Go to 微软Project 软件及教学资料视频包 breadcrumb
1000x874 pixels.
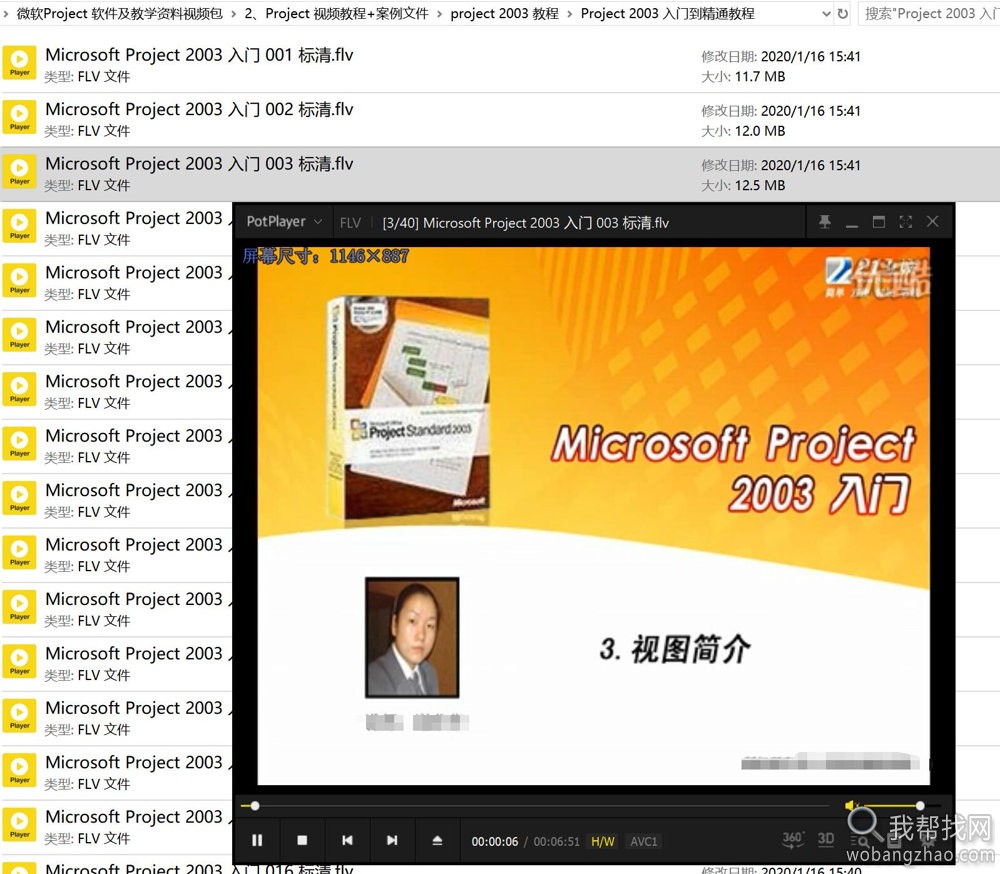tap(120, 13)
